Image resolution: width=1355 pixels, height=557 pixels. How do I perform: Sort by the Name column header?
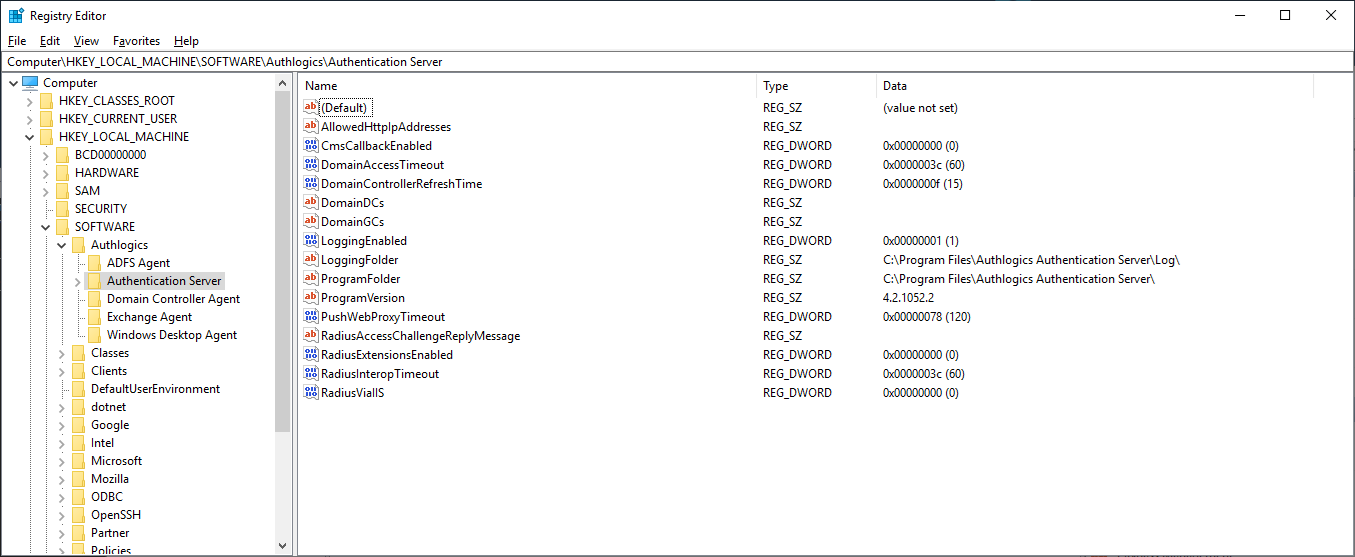coord(528,86)
